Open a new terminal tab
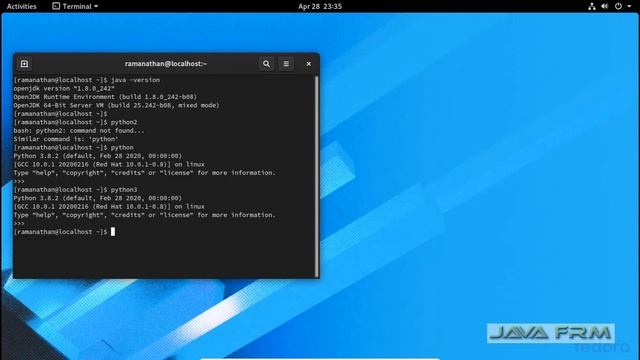640x360 pixels. 24,64
